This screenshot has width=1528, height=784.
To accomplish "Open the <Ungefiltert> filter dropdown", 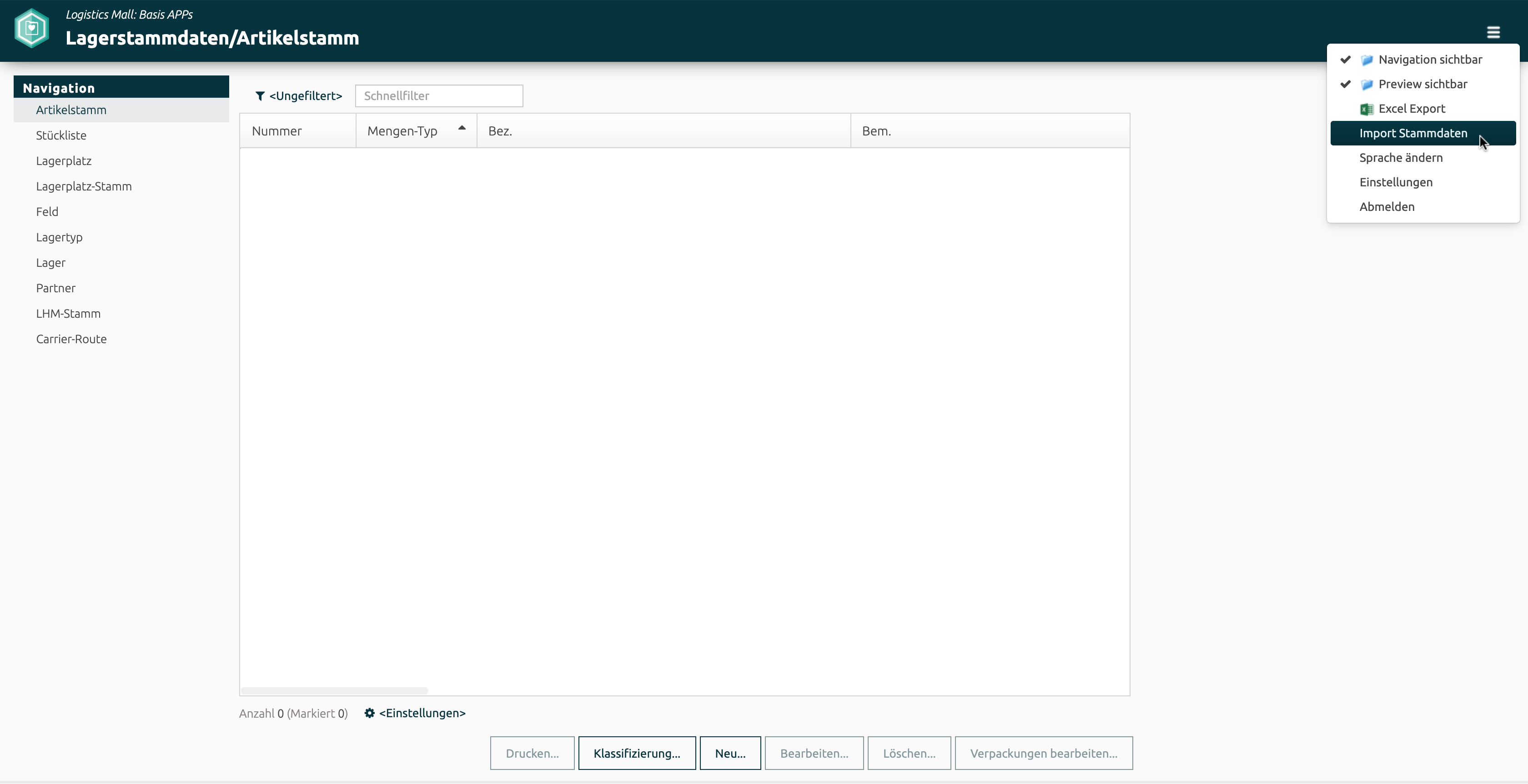I will tap(306, 96).
